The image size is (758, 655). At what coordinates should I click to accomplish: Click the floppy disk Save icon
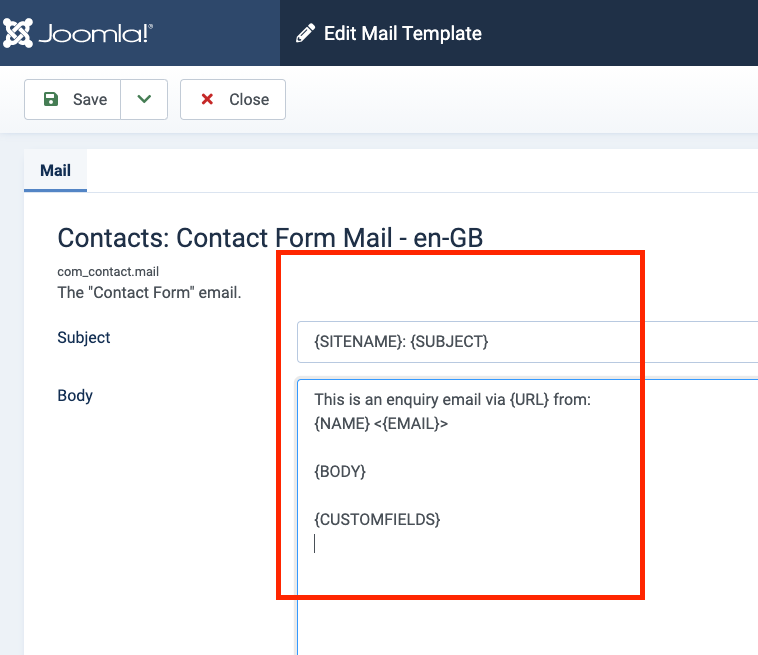(x=51, y=99)
